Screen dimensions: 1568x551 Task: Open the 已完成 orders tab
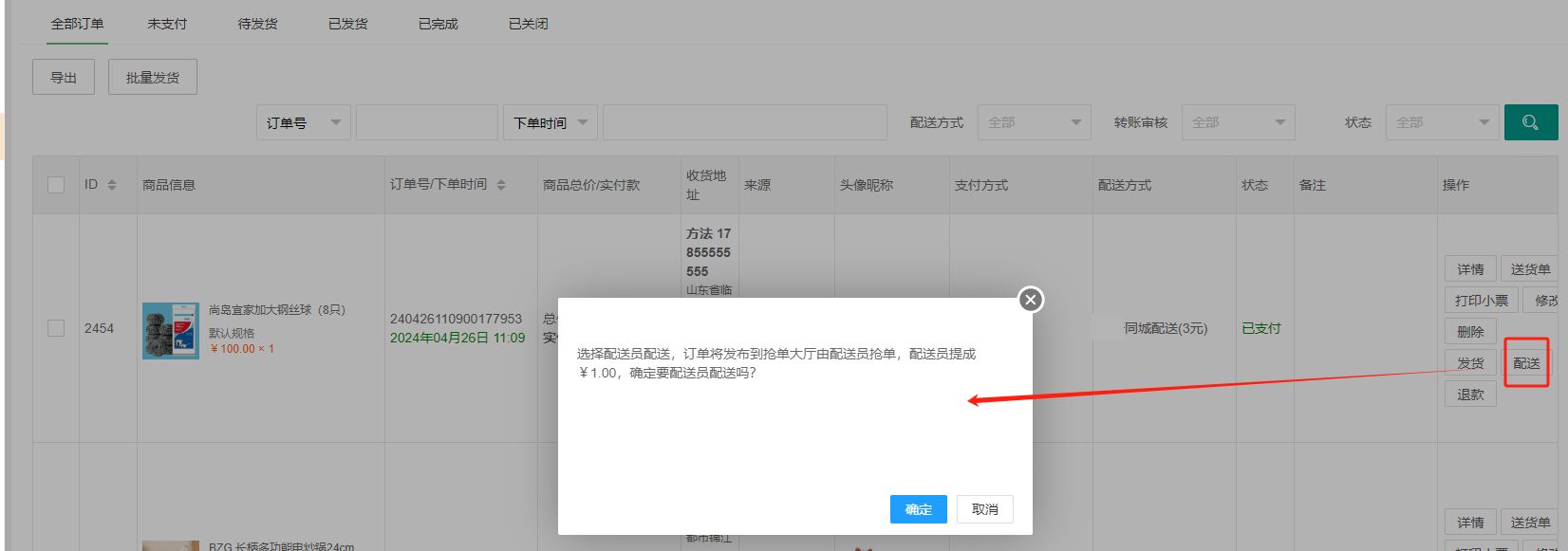[x=438, y=24]
